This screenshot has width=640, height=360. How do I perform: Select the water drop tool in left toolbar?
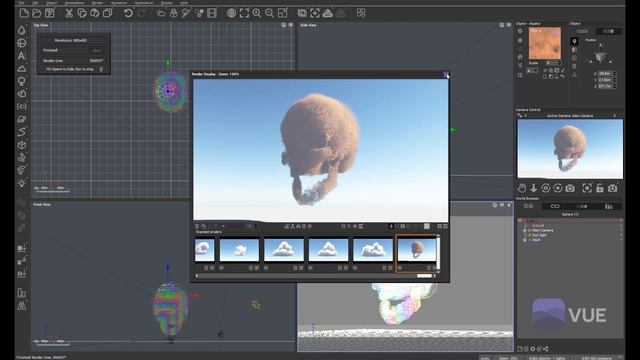tap(22, 31)
